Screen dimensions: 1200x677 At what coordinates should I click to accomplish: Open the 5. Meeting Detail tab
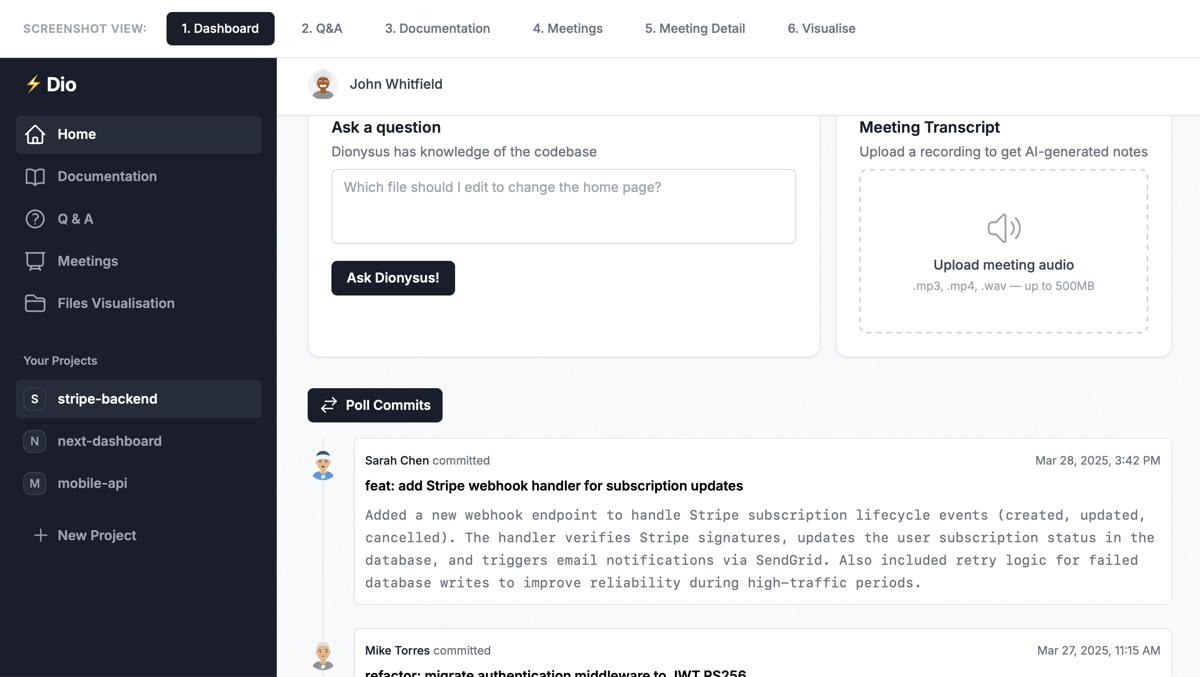pos(694,28)
